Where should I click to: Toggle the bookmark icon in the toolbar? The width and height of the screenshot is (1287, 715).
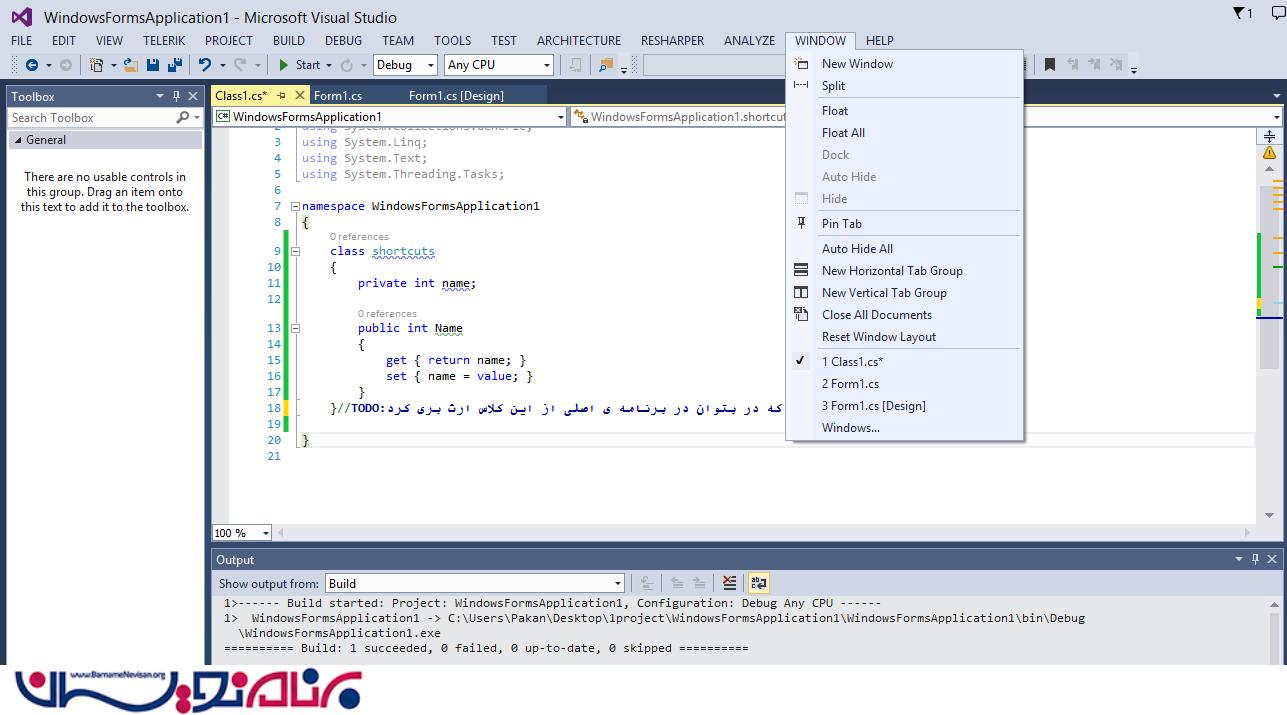point(1050,65)
